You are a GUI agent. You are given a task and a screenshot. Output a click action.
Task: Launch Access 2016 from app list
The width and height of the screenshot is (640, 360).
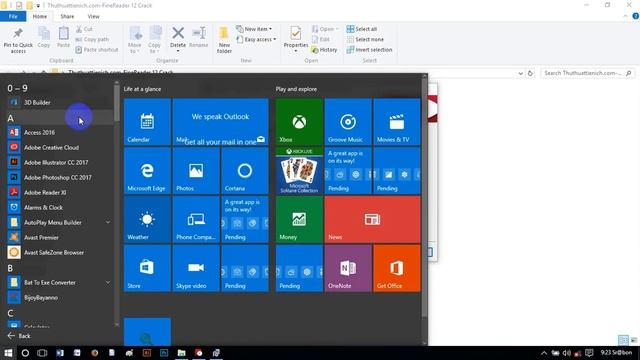coord(59,132)
